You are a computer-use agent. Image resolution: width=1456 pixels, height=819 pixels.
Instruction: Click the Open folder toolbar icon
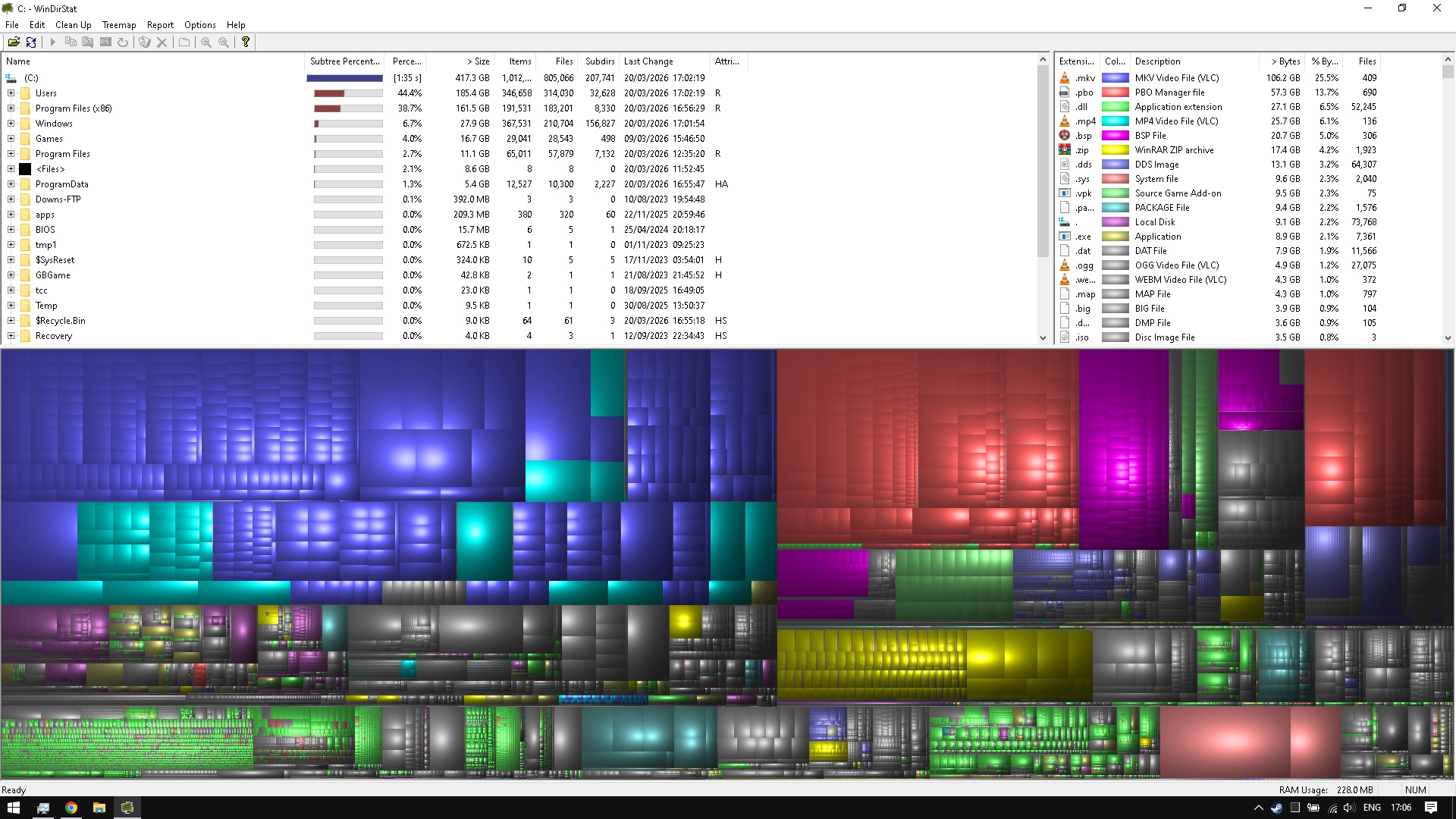click(x=14, y=42)
